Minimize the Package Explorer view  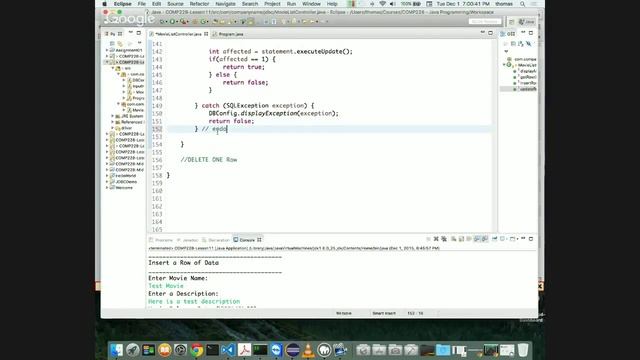coord(131,33)
